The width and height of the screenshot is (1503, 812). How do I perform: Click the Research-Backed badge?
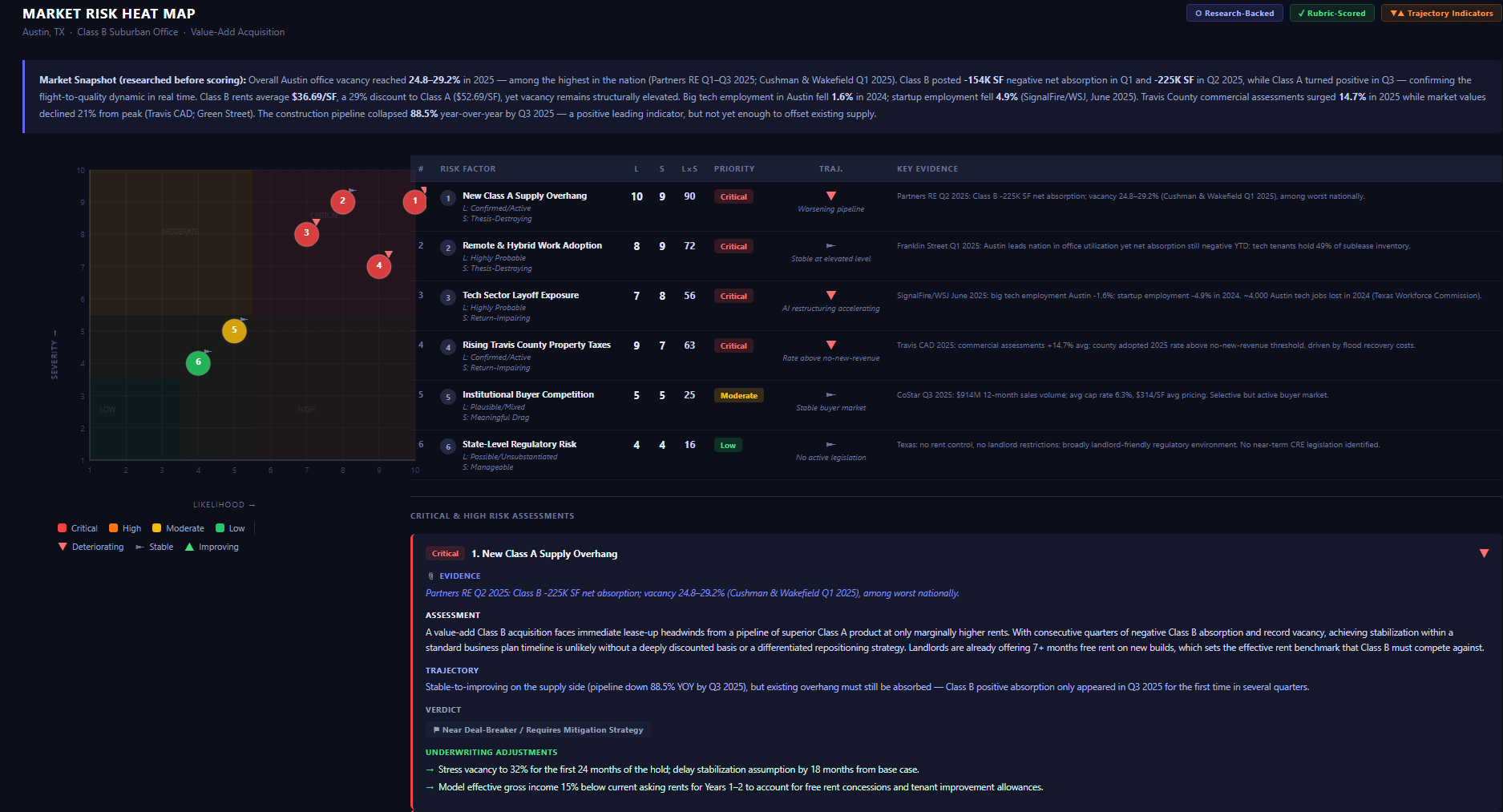pyautogui.click(x=1234, y=14)
